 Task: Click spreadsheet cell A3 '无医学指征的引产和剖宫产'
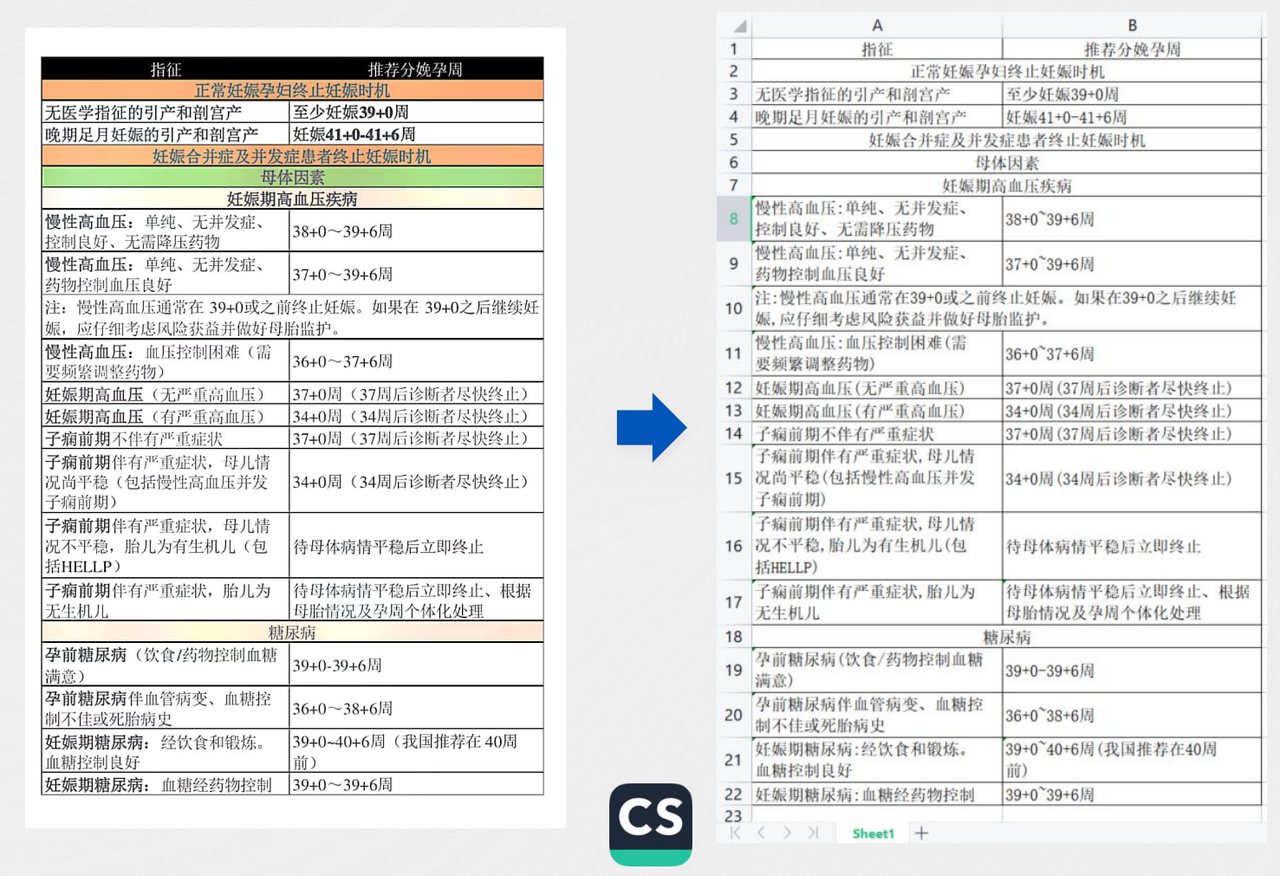pyautogui.click(x=877, y=94)
